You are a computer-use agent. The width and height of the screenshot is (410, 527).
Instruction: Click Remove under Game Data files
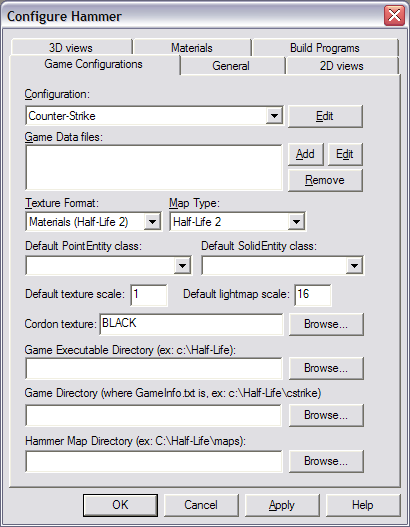325,180
